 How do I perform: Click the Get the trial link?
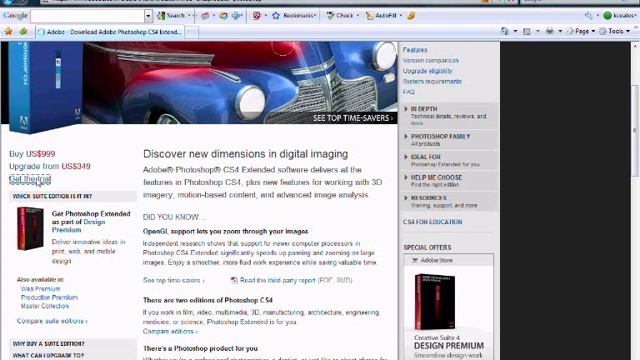(x=30, y=179)
